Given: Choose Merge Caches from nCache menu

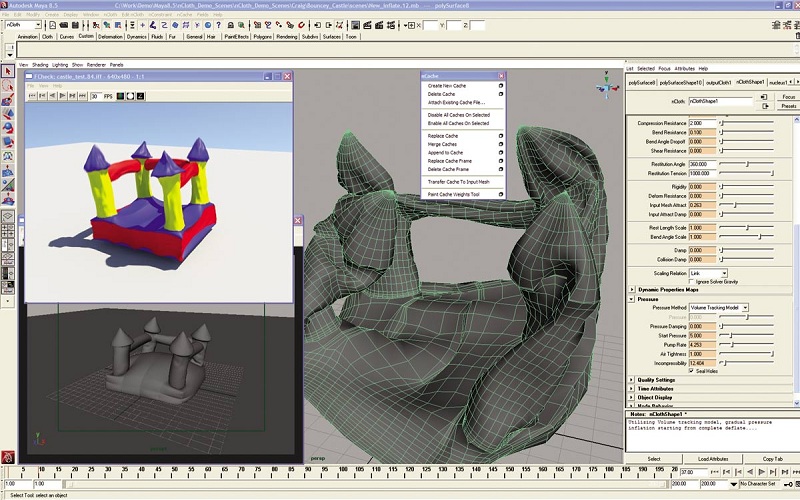Looking at the screenshot, I should coord(443,144).
